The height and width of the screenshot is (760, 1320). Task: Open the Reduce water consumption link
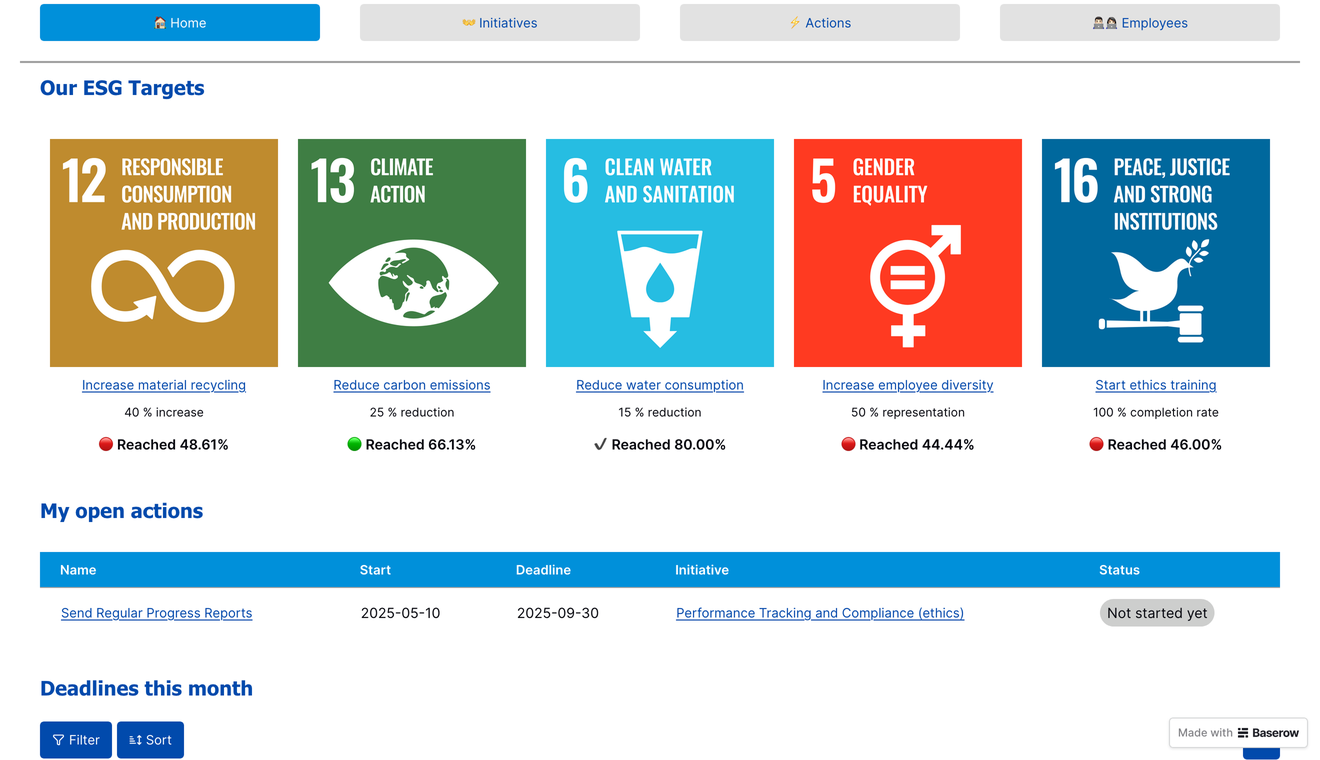[660, 385]
